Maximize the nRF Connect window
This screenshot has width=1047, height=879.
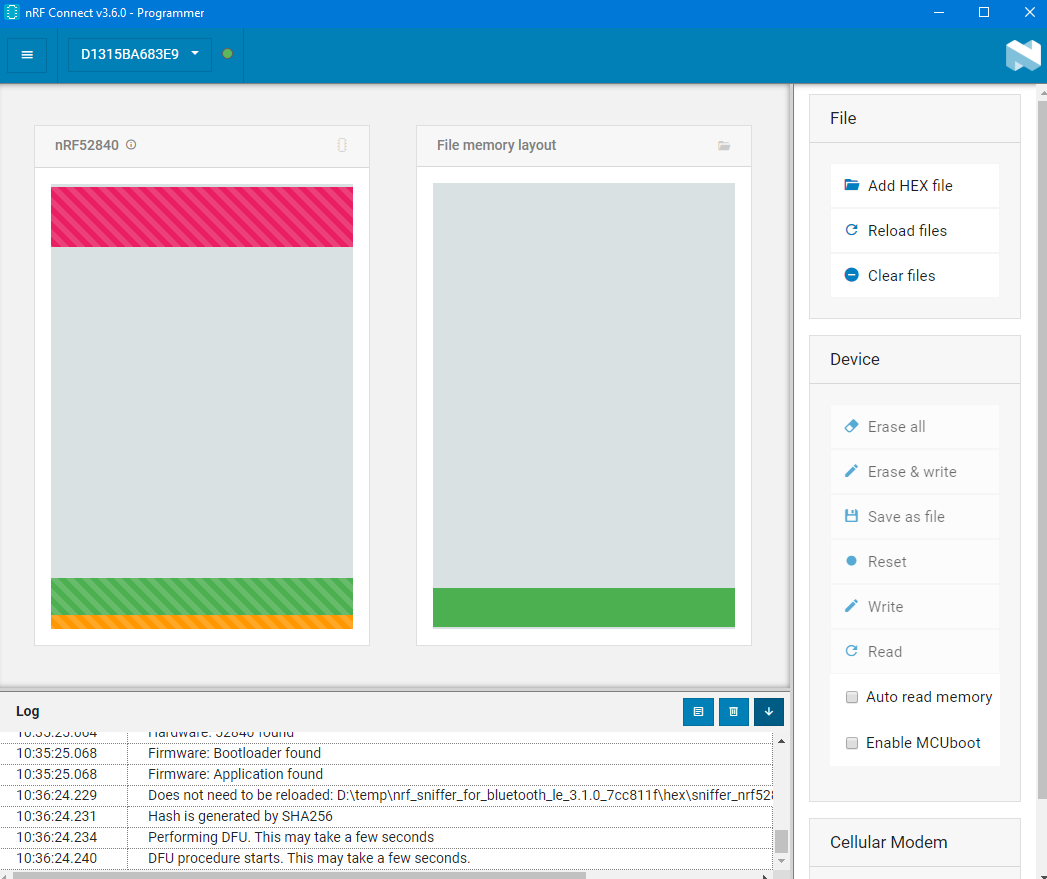click(x=984, y=13)
